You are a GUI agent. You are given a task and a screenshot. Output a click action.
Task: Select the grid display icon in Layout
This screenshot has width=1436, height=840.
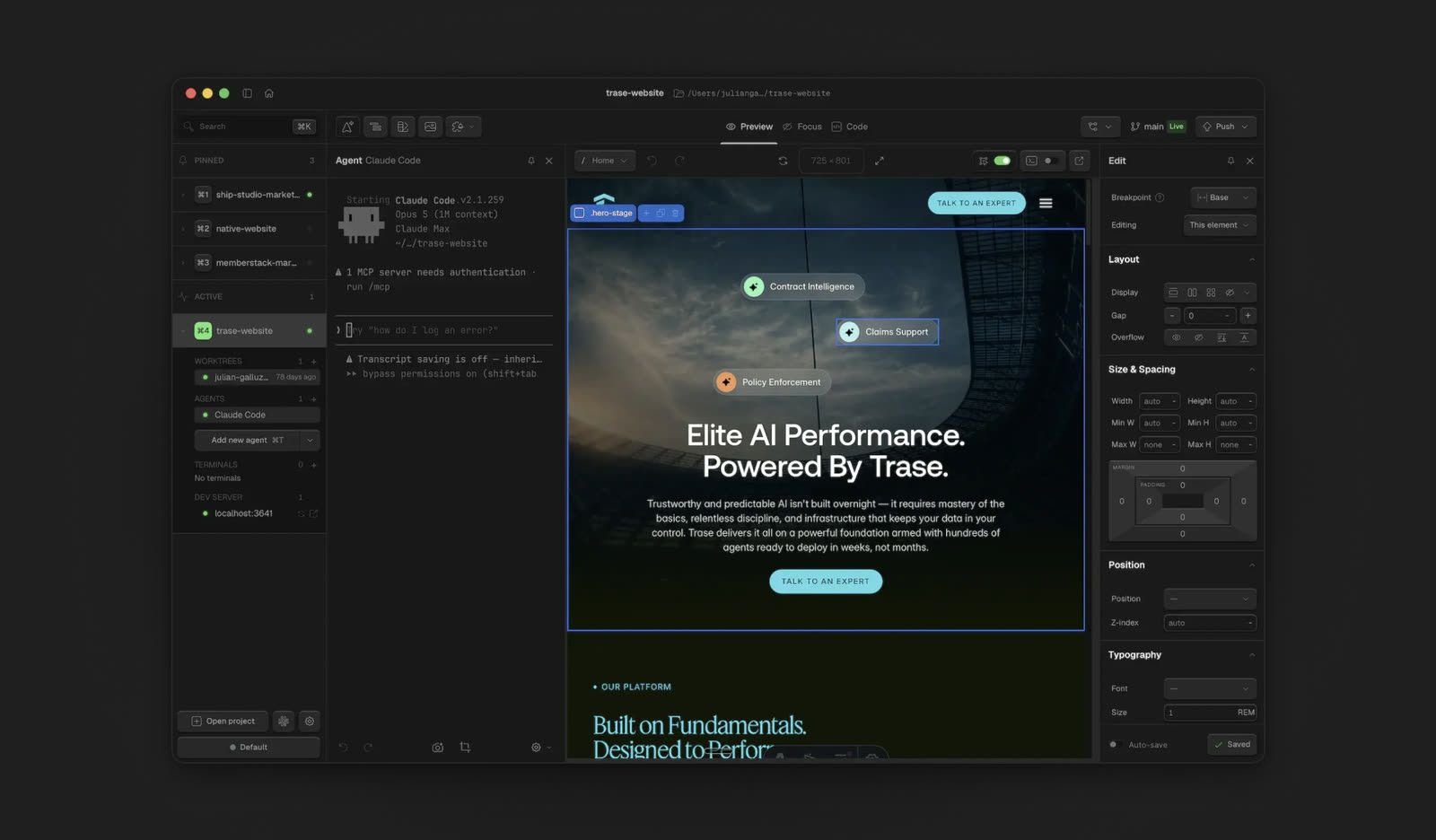click(x=1211, y=293)
